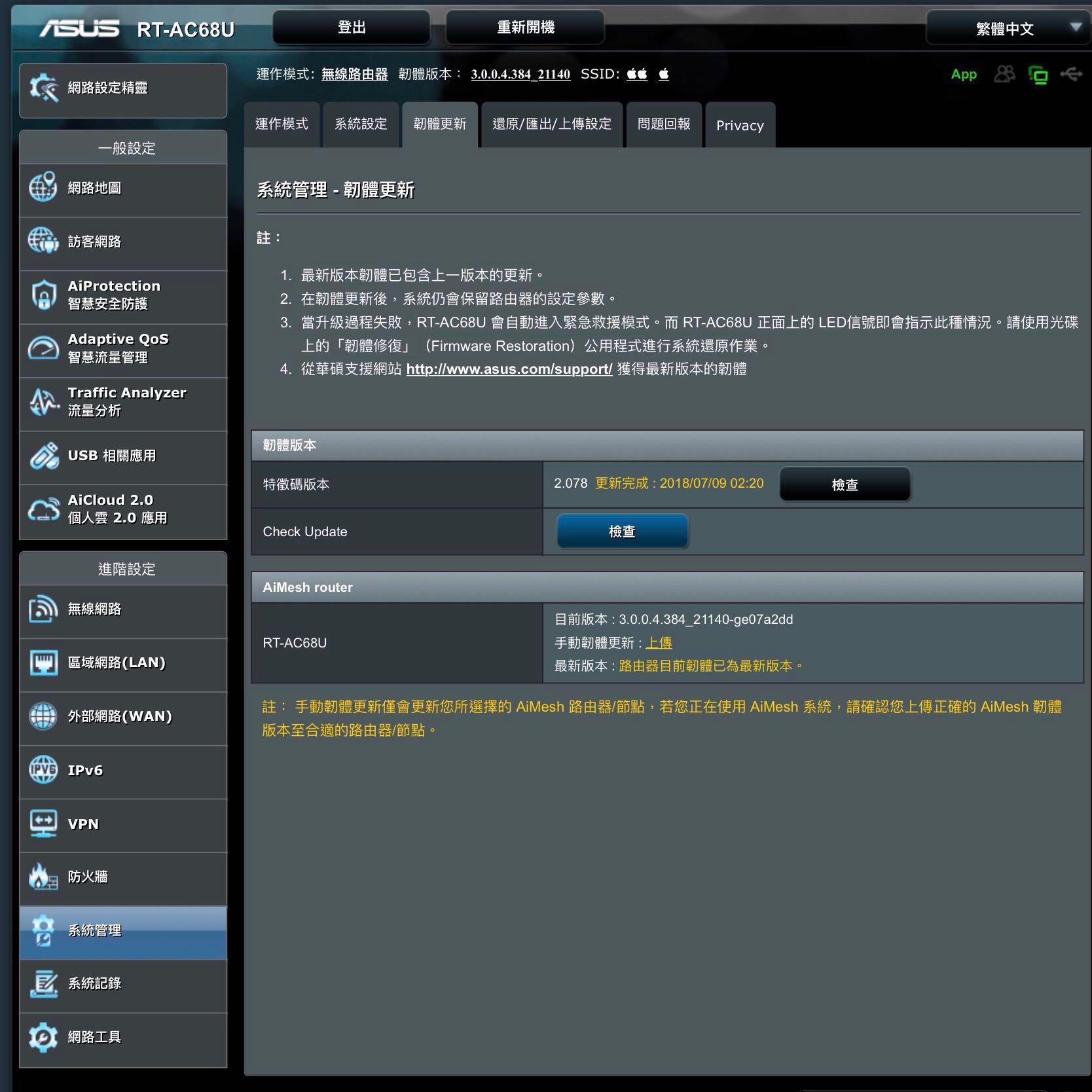The image size is (1092, 1092).
Task: Click the first SSID link
Action: coord(637,74)
